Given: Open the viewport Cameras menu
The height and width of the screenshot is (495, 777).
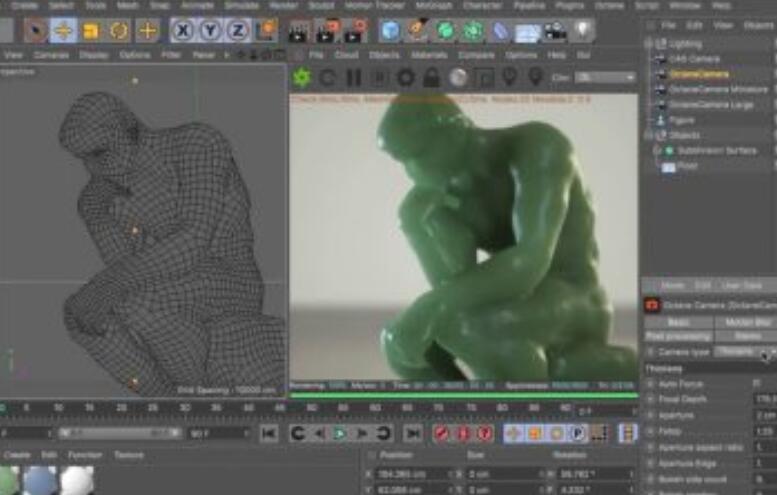Looking at the screenshot, I should coord(52,55).
